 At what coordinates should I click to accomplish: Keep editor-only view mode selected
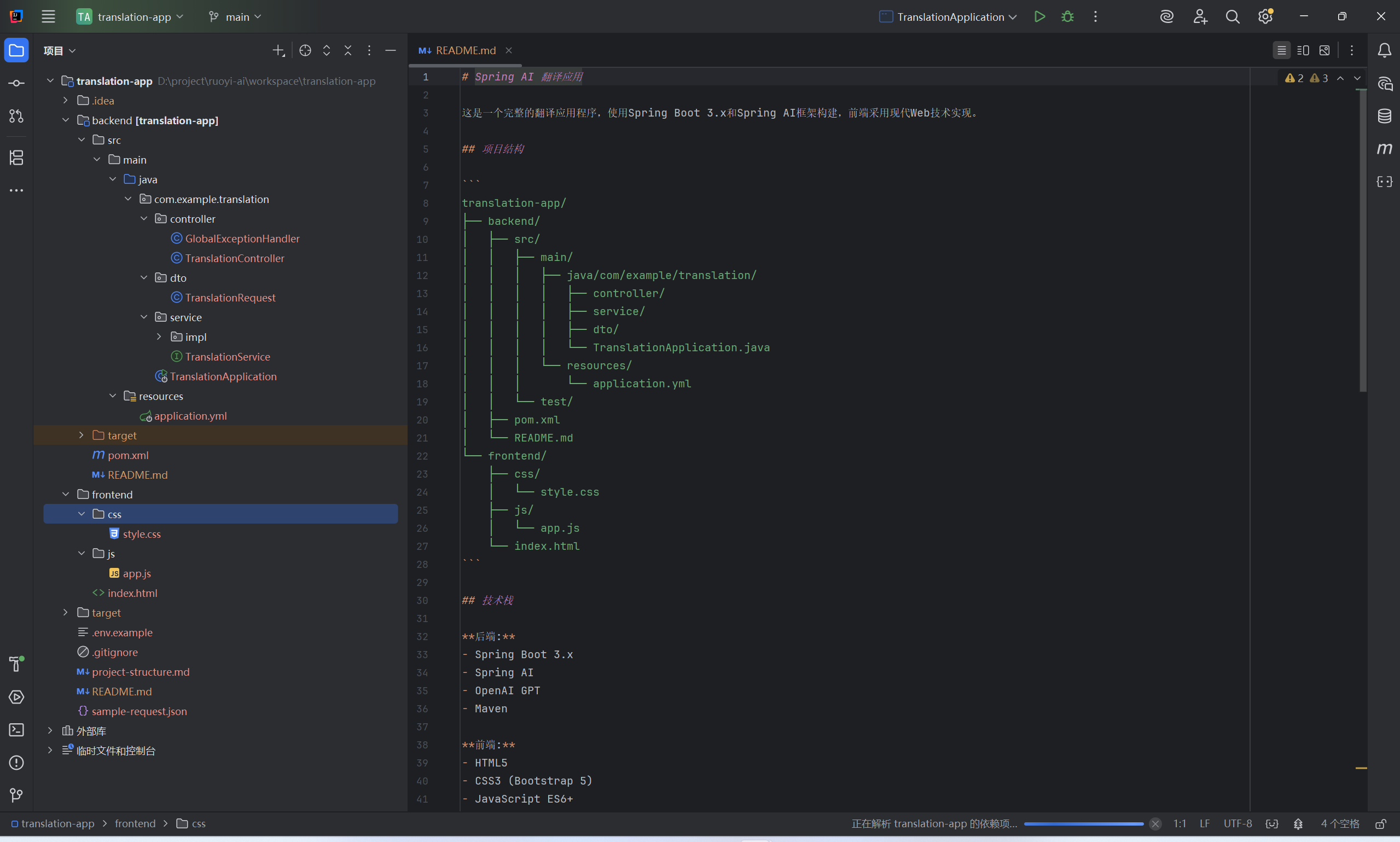[x=1281, y=50]
